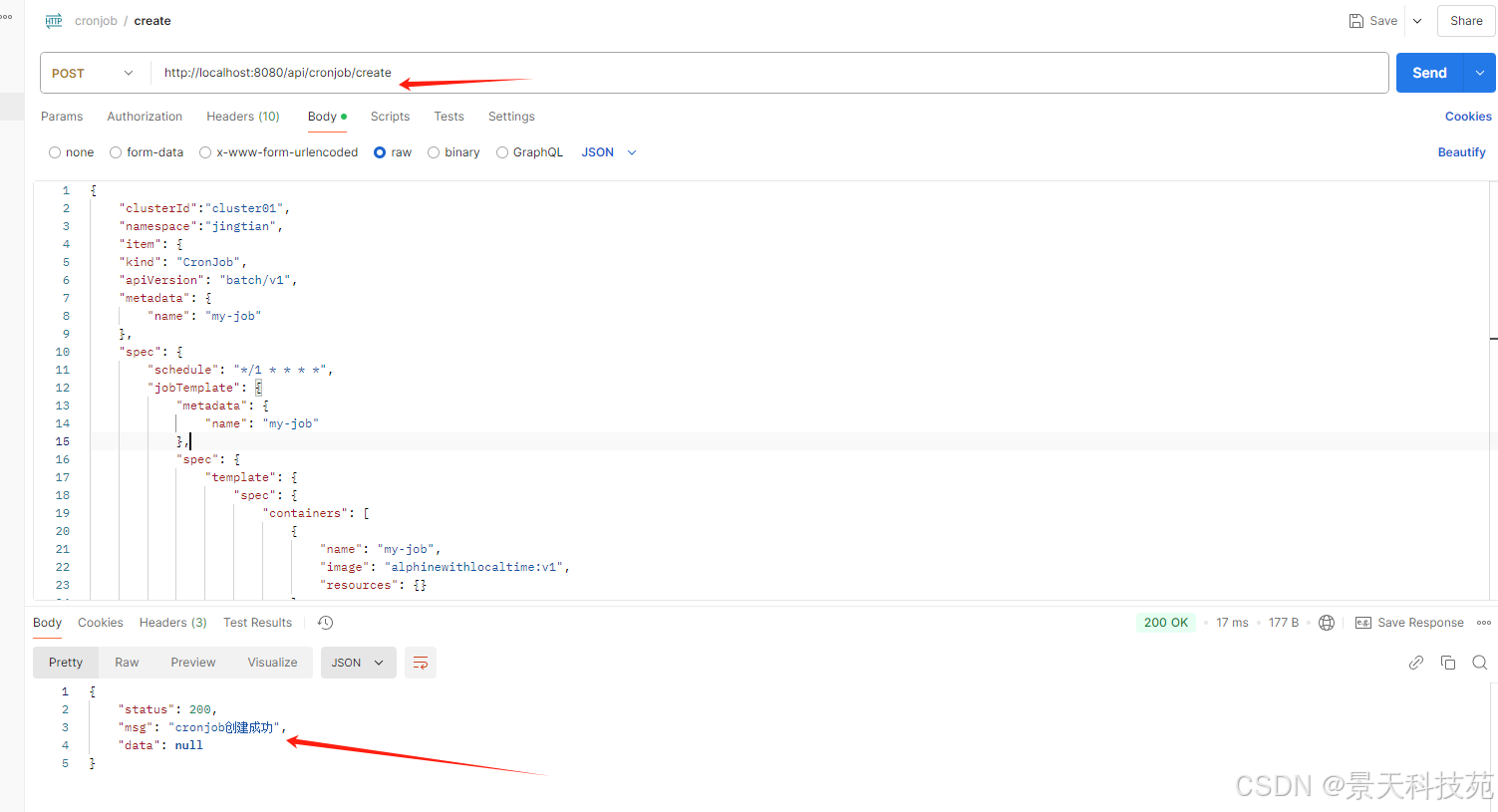Click the Beautify link
This screenshot has height=812, width=1498.
pyautogui.click(x=1461, y=152)
